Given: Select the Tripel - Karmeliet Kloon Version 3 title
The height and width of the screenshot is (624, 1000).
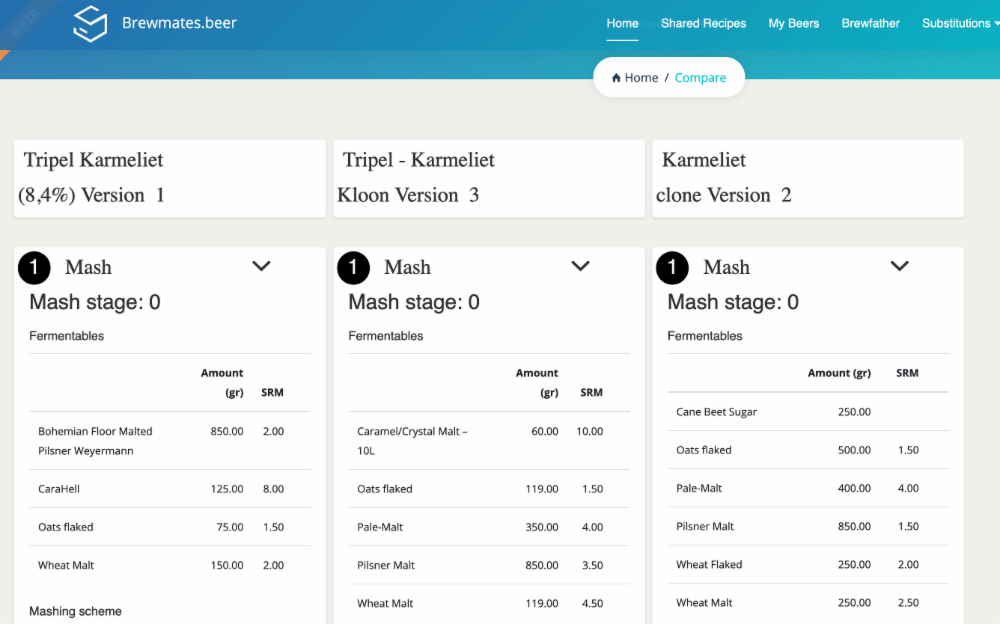Looking at the screenshot, I should pos(416,177).
